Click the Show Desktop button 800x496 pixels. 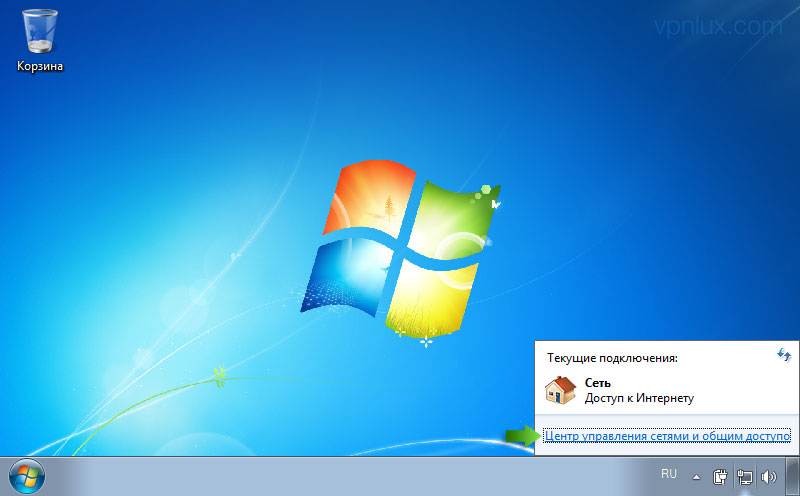point(792,477)
